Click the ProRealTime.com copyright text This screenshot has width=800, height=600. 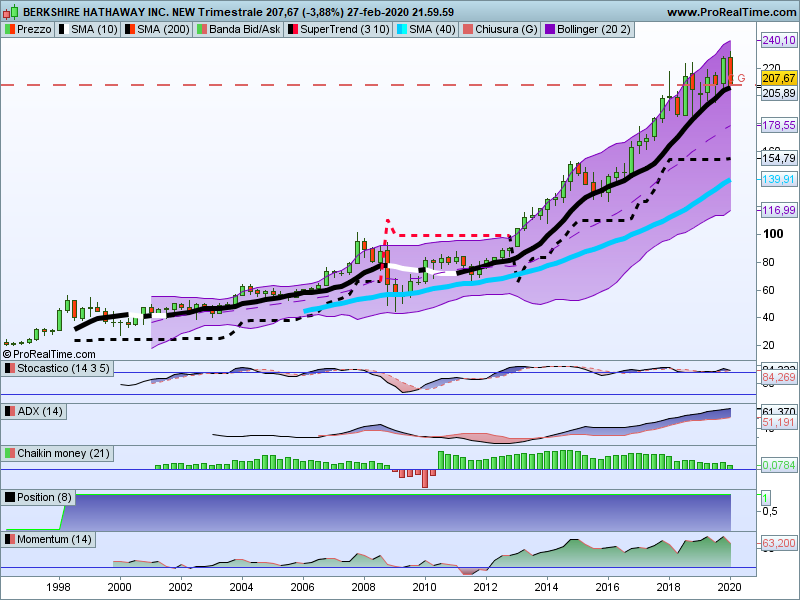49,354
